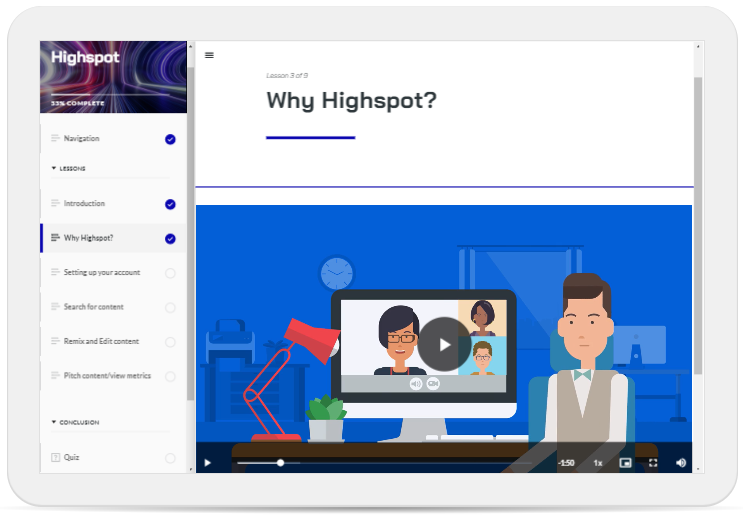Screen dimensions: 743x517
Task: Click the -1:50 remaining time readout
Action: tap(566, 463)
